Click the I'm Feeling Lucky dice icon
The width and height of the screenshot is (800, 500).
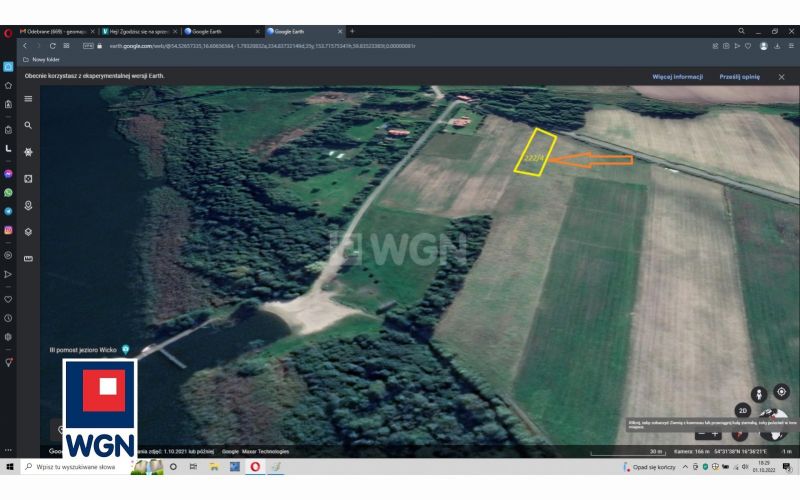point(28,179)
